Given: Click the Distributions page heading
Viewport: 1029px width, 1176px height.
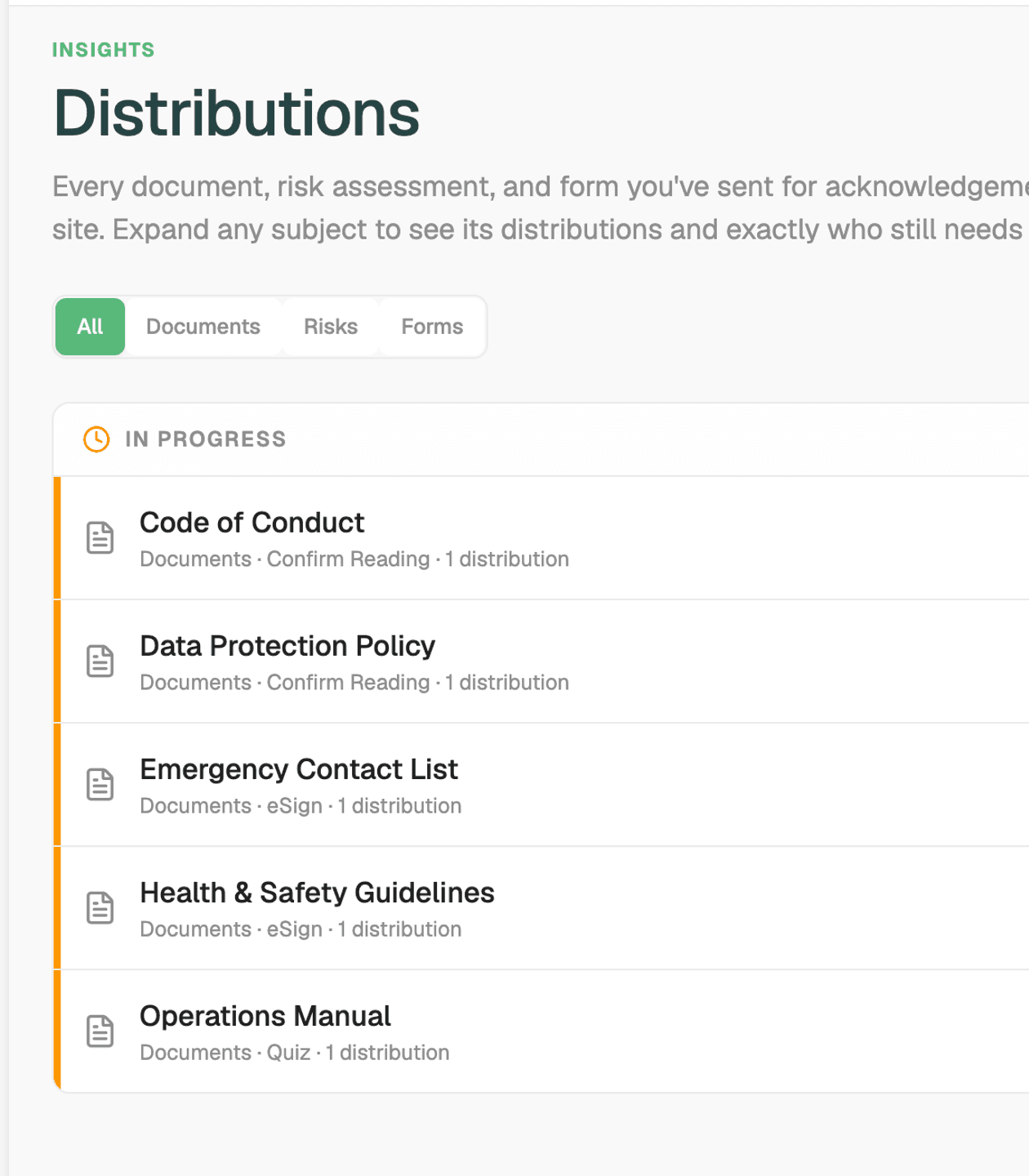Looking at the screenshot, I should (x=236, y=113).
